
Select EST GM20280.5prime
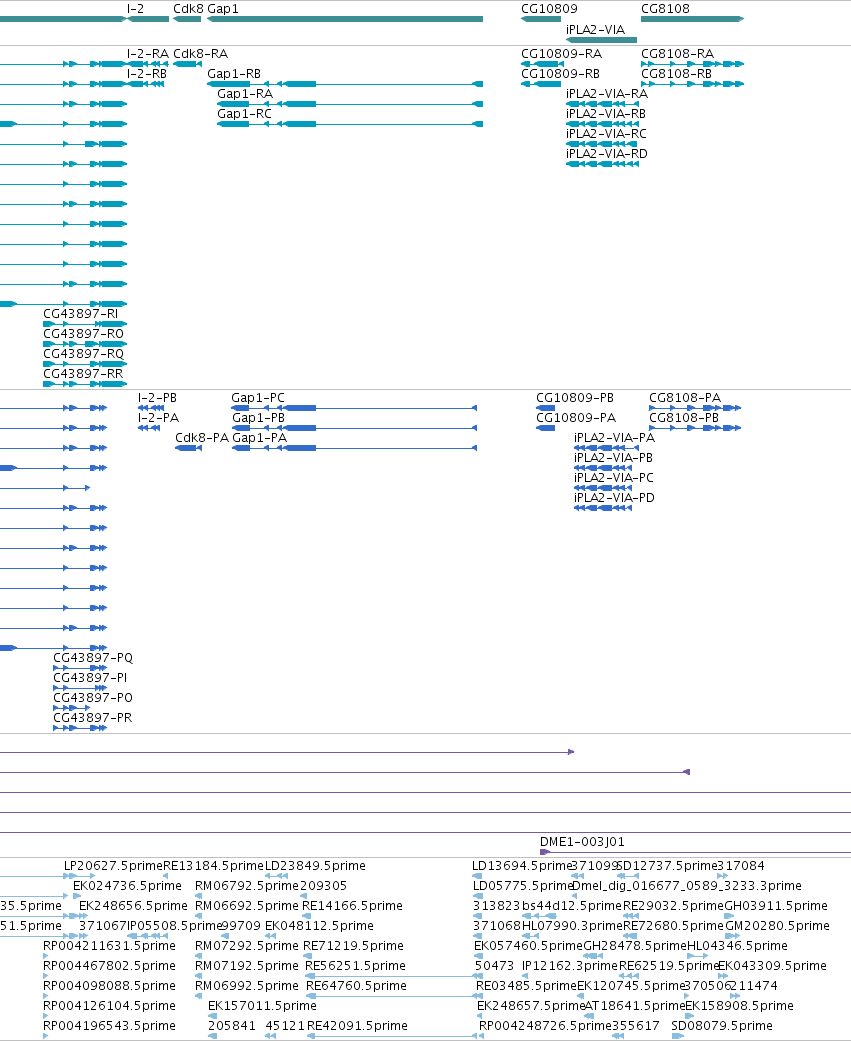777,925
